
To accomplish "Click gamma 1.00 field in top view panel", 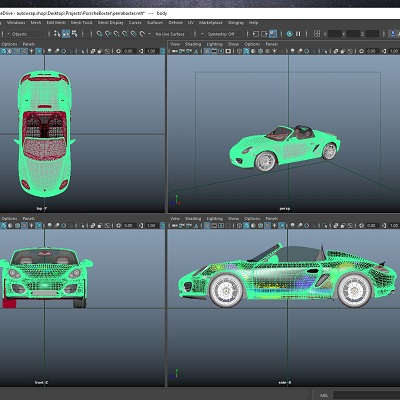I will (151, 51).
